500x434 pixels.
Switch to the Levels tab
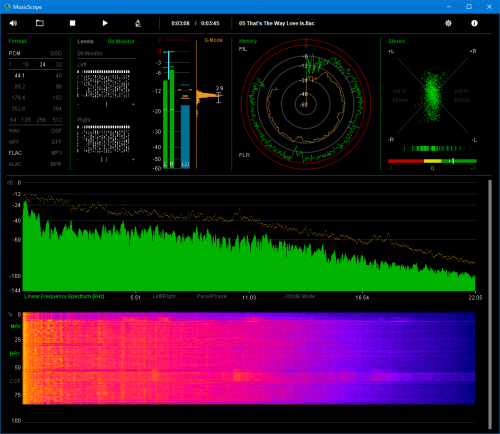[86, 41]
